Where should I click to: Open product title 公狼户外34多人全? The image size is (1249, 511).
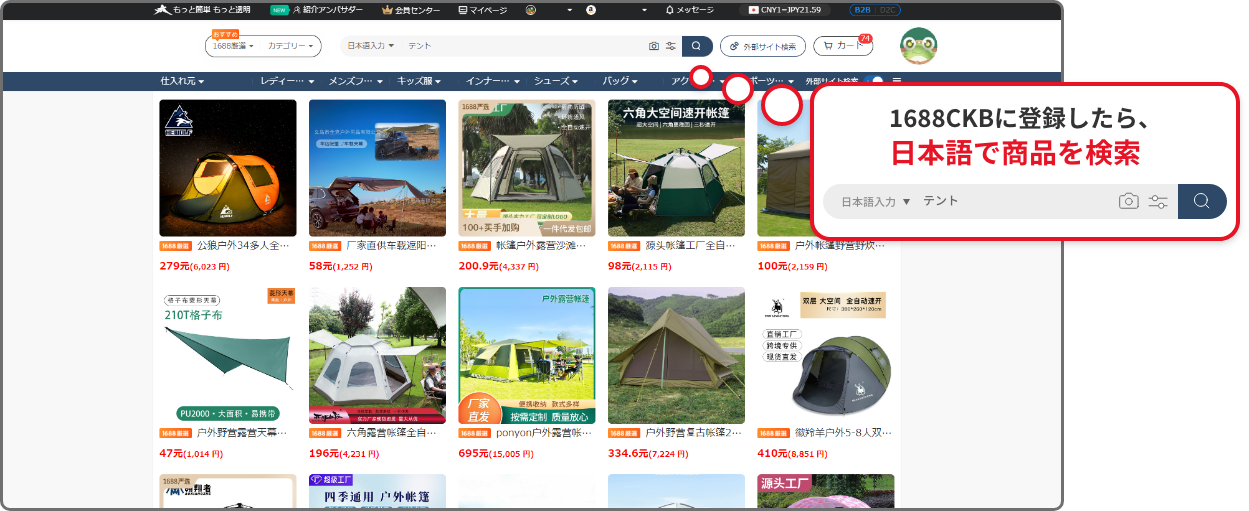point(243,245)
